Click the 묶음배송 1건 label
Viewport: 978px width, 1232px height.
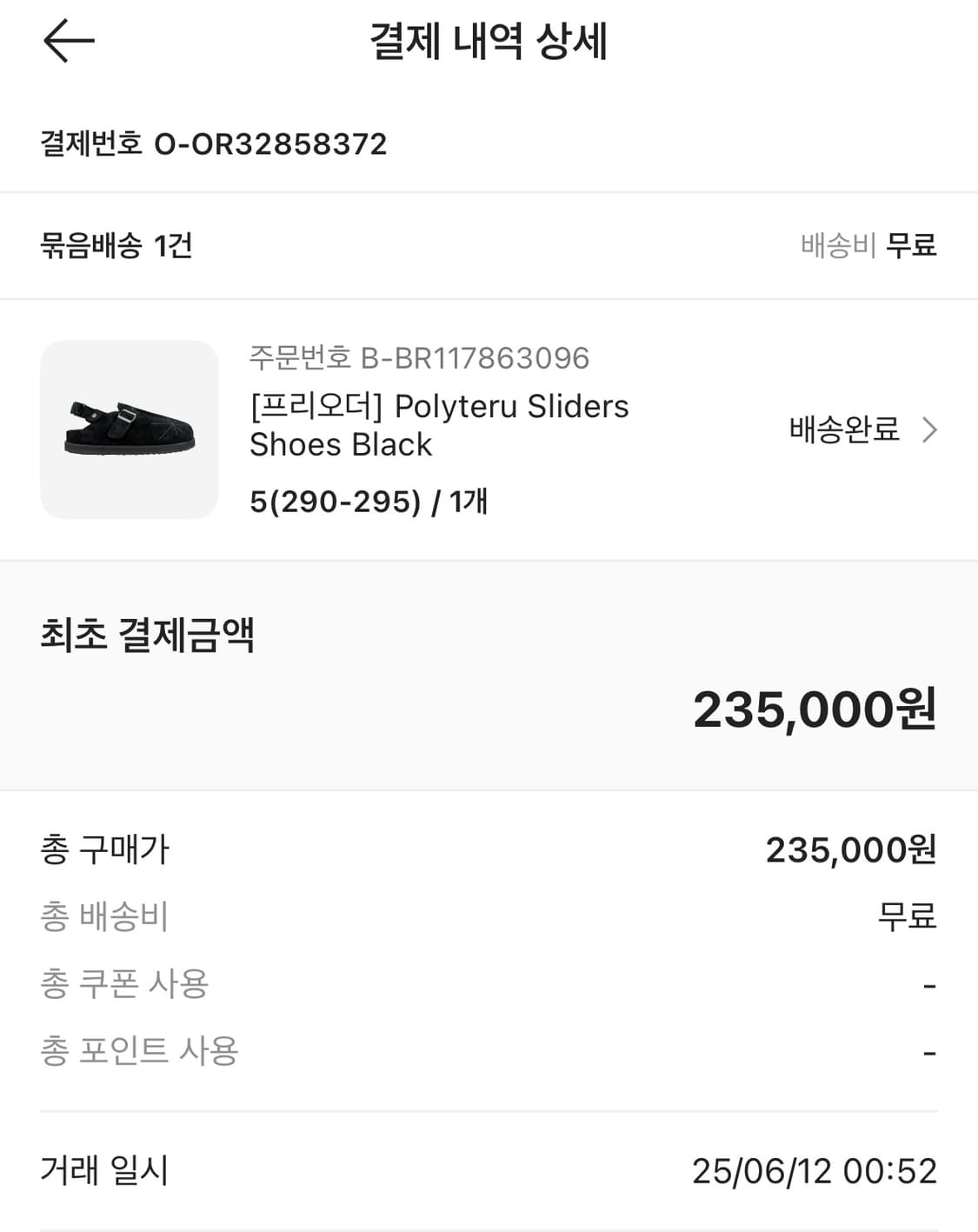(116, 245)
